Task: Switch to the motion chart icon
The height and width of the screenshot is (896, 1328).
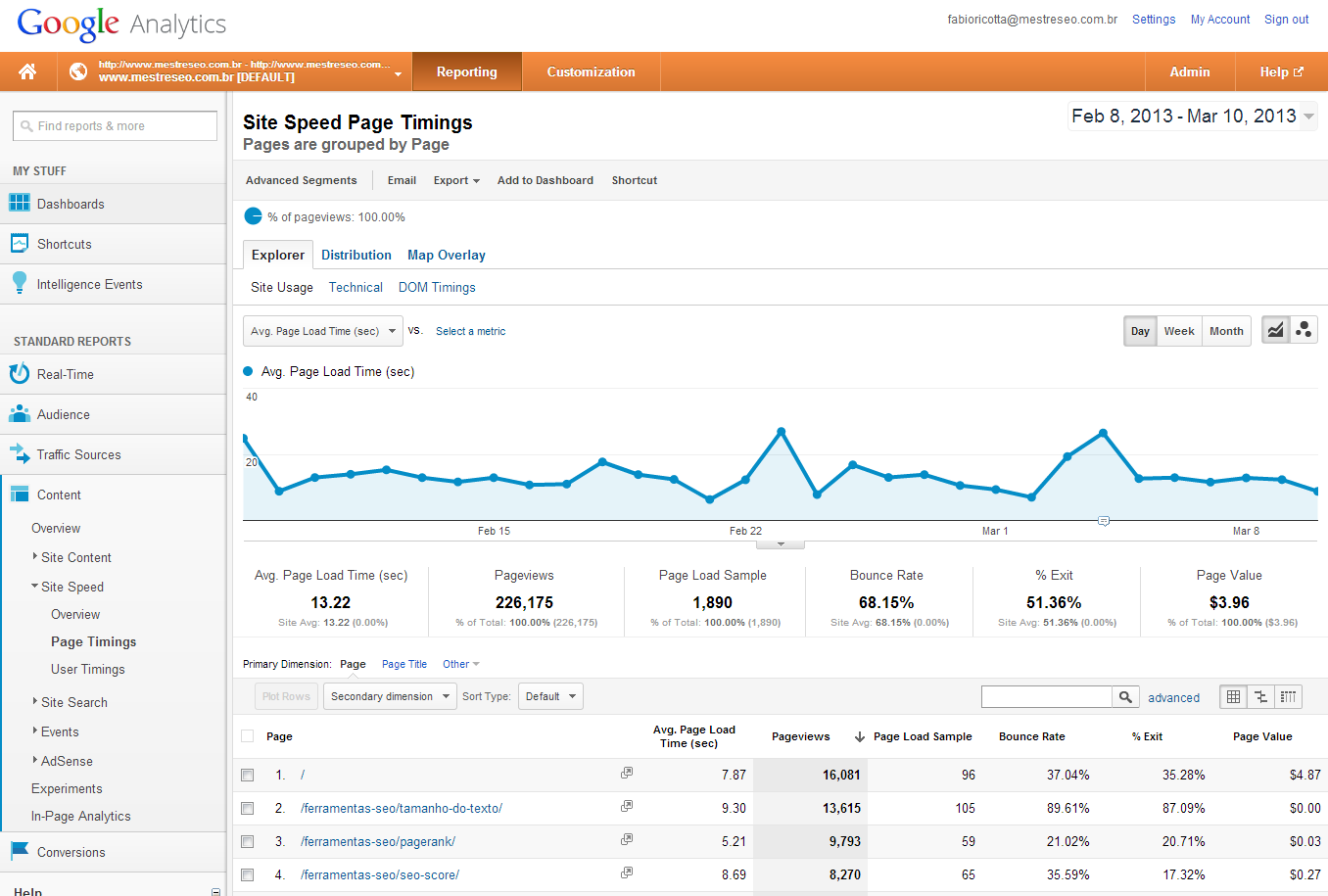Action: click(1304, 330)
